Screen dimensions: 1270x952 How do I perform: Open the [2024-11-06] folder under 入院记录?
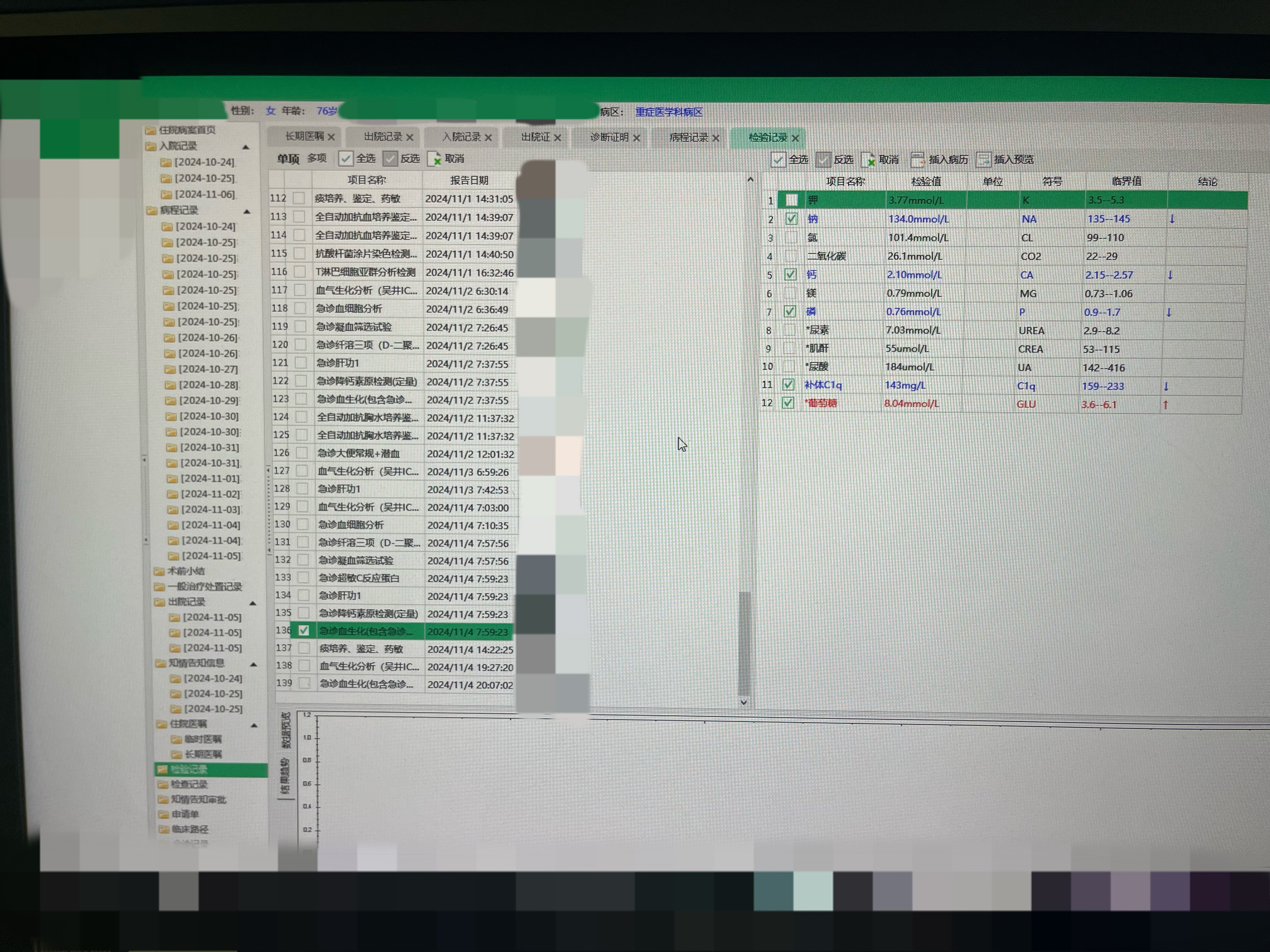(198, 195)
